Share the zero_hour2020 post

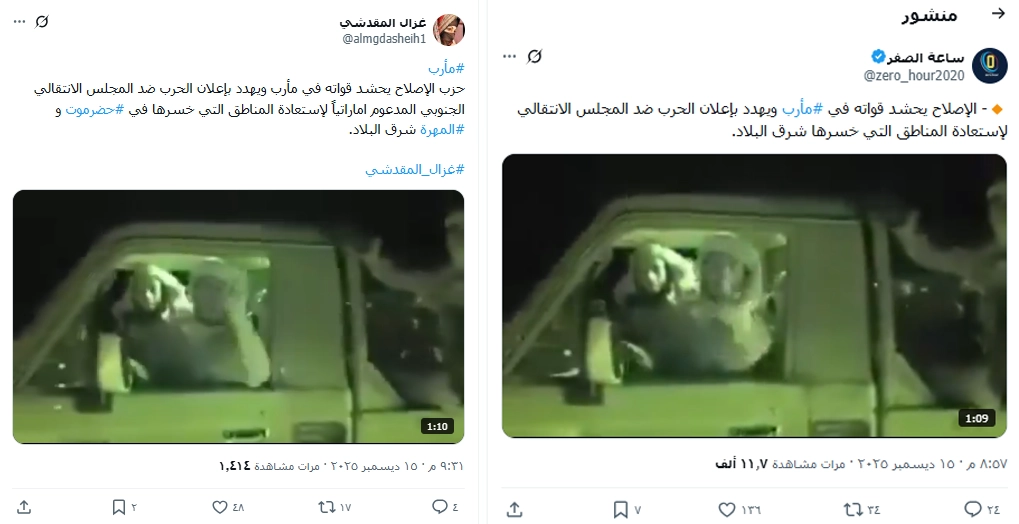[514, 509]
